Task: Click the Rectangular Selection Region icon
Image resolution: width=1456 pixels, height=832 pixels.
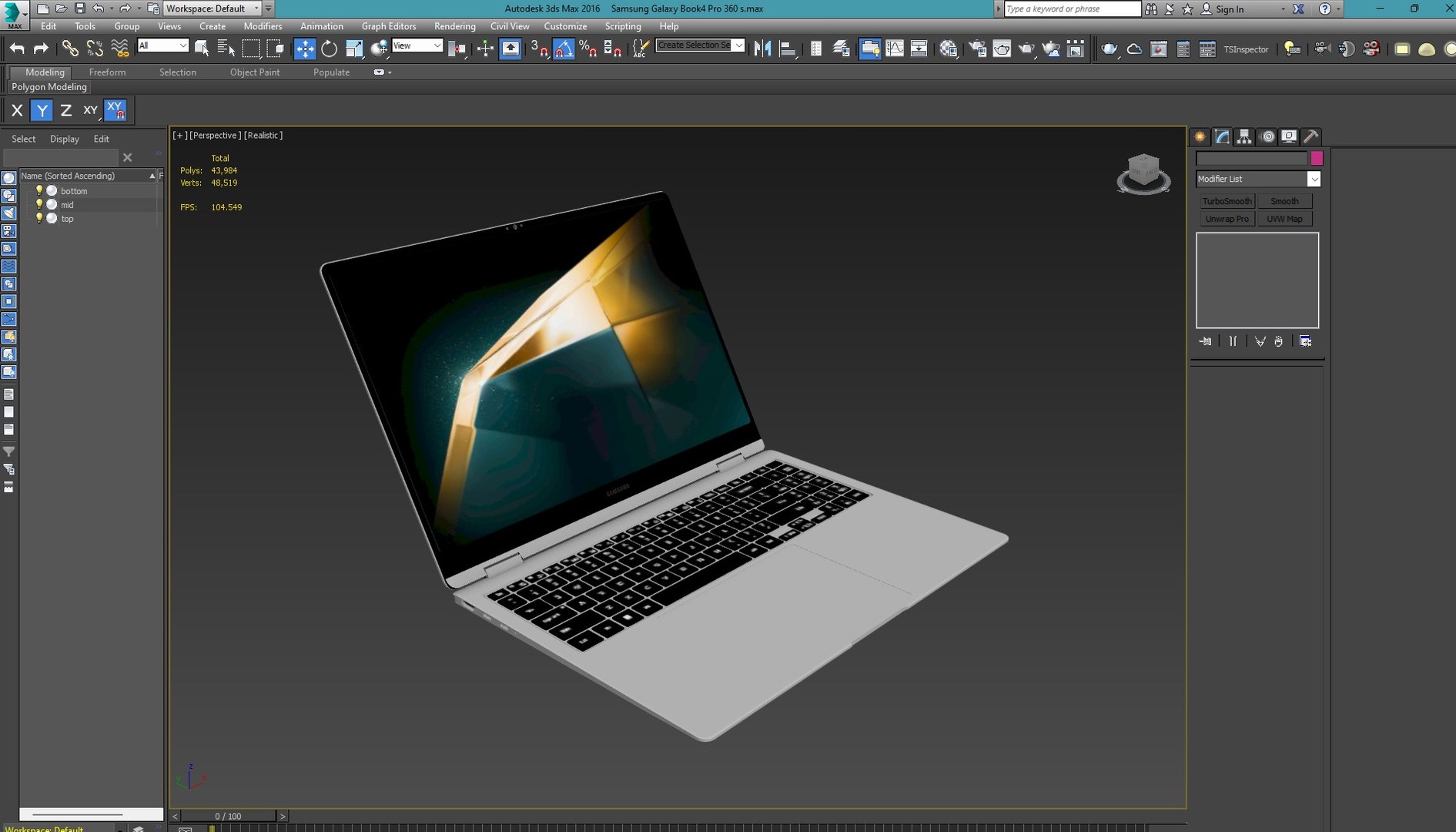Action: coord(251,49)
